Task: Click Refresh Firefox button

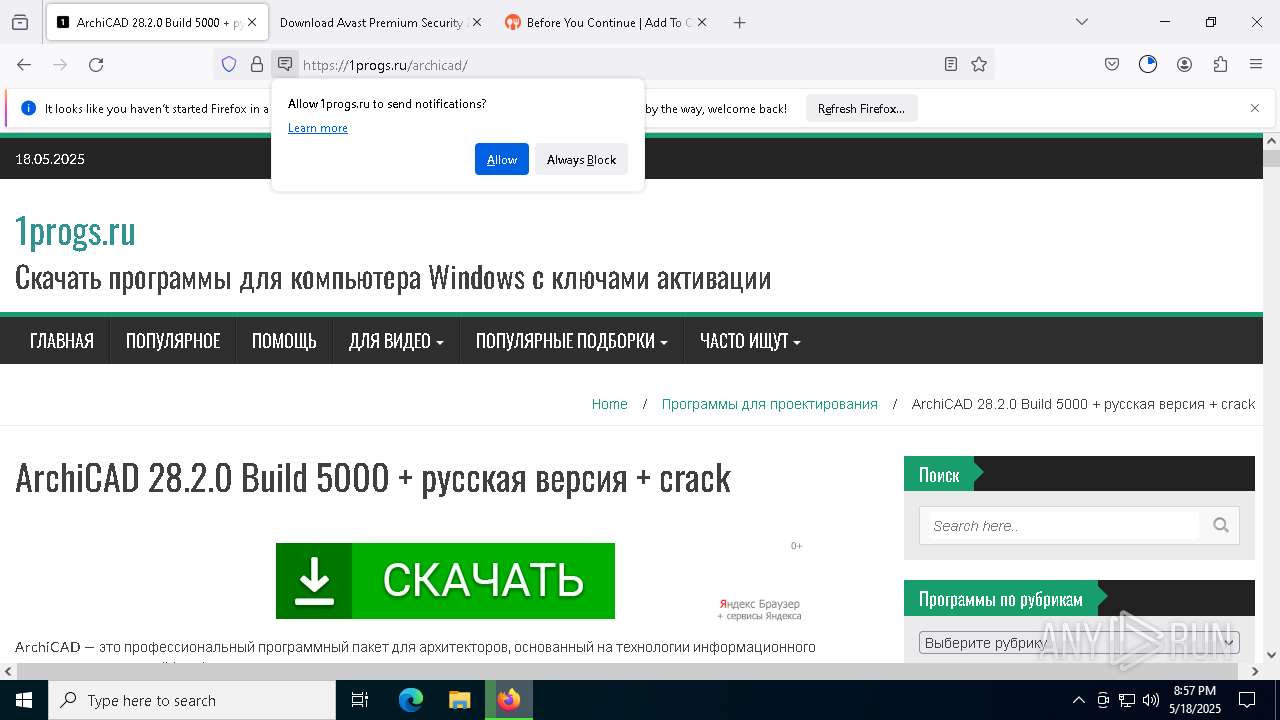Action: 861,108
